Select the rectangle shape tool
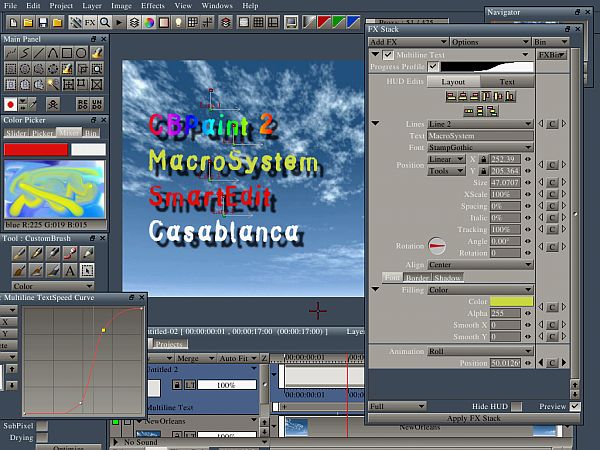This screenshot has width=600, height=450. tap(67, 53)
